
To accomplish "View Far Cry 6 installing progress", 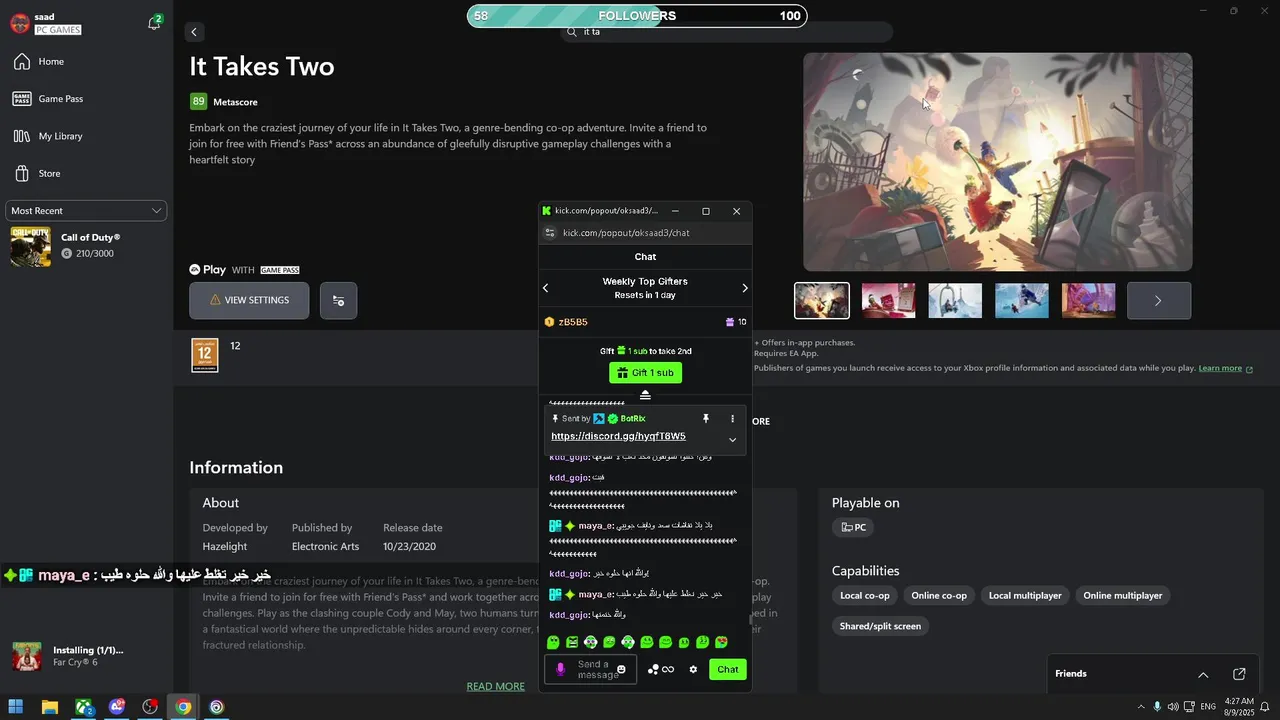I will pos(84,656).
